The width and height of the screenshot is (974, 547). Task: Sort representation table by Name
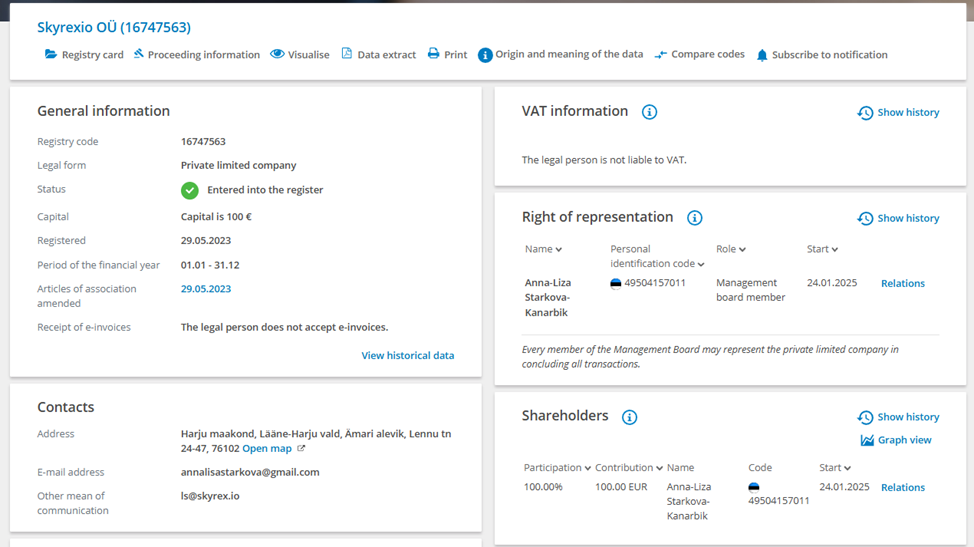(x=543, y=249)
